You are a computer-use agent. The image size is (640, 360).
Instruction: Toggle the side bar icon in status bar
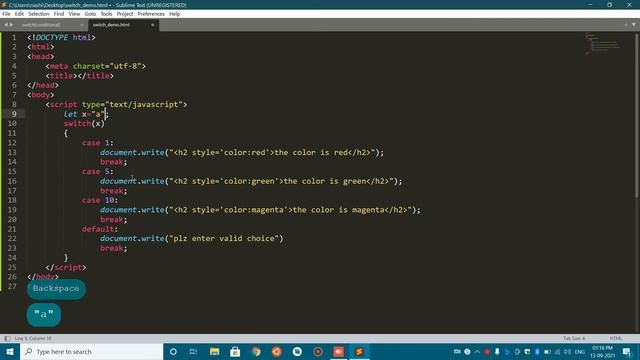7,338
